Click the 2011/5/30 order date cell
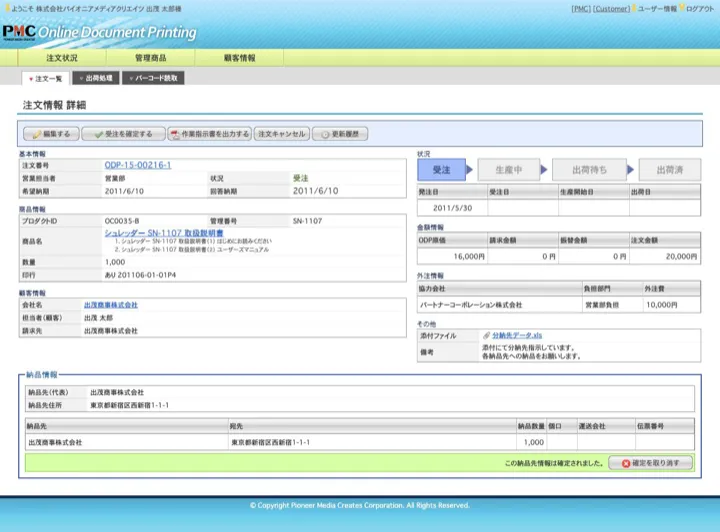 pos(452,208)
